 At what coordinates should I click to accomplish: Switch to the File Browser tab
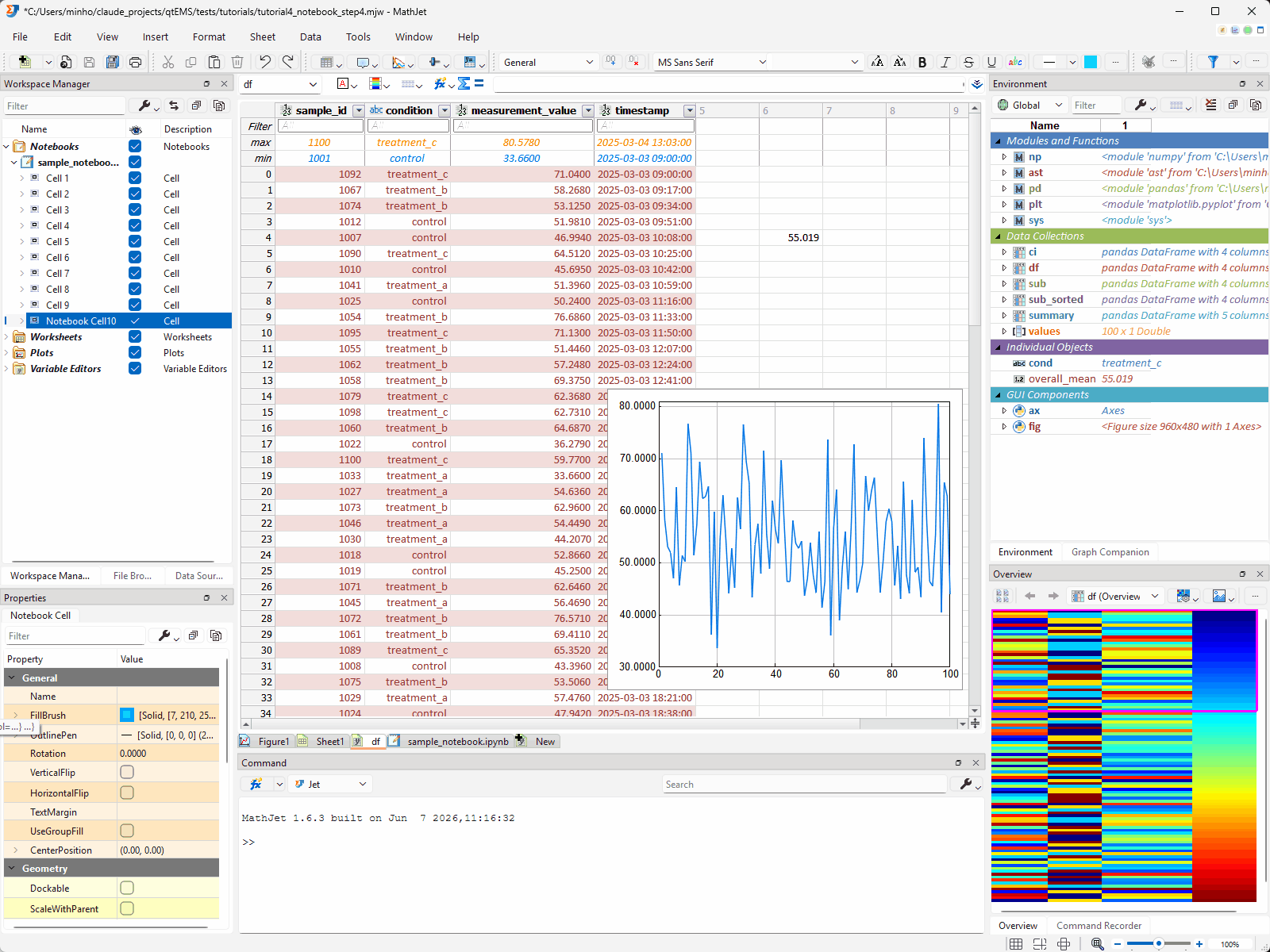pos(133,576)
